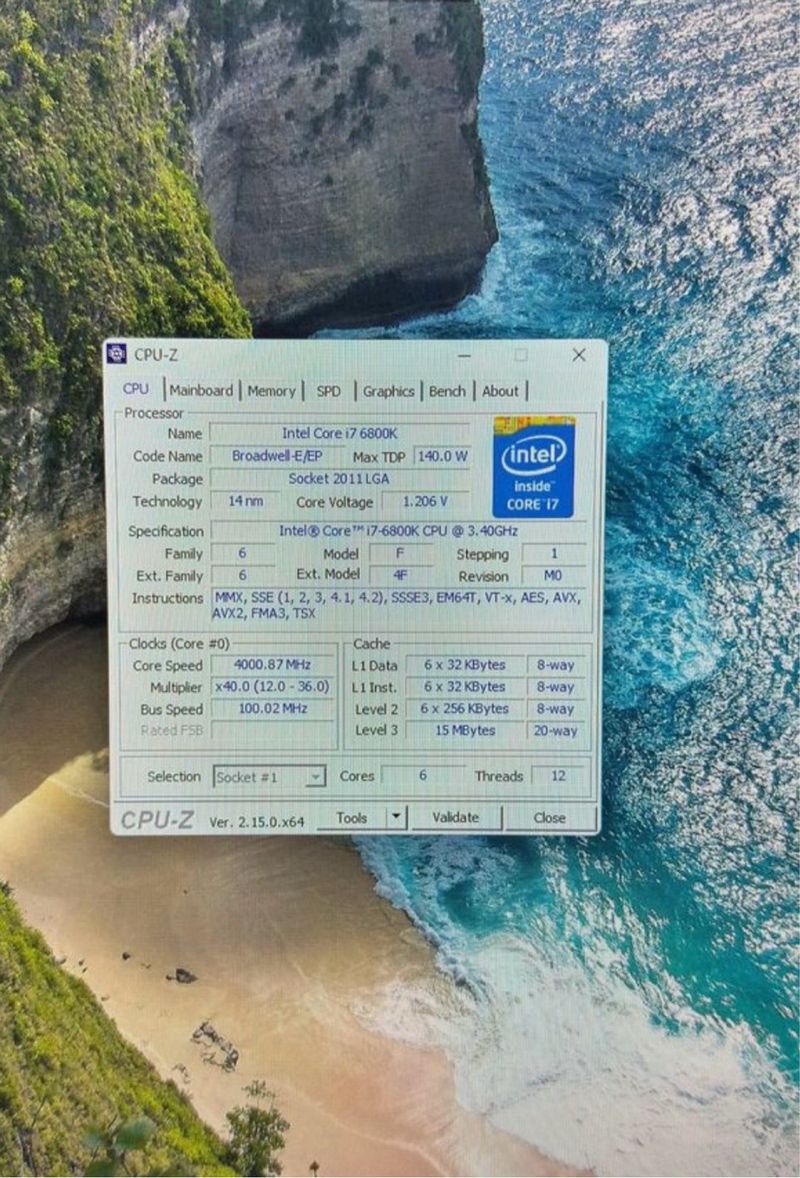The height and width of the screenshot is (1178, 800).
Task: Open the Bench tab
Action: [x=447, y=391]
